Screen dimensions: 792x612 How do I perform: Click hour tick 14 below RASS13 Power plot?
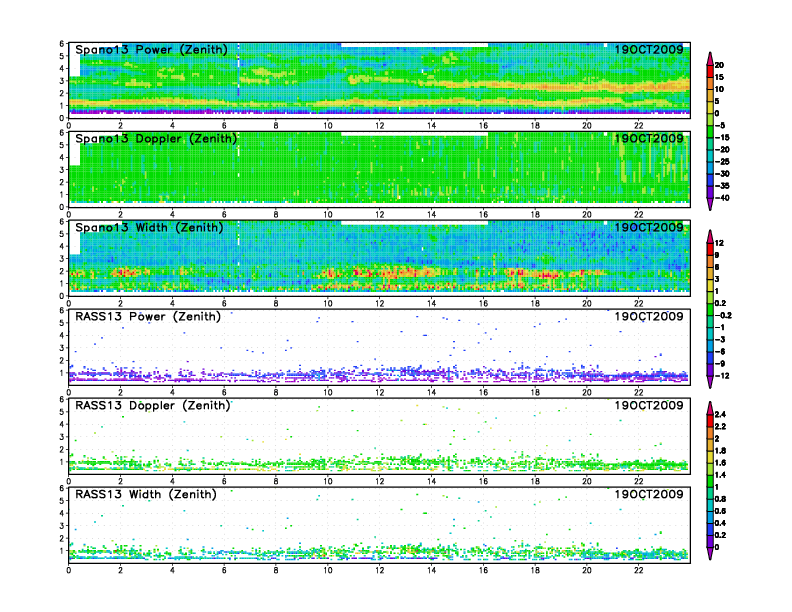pos(431,392)
